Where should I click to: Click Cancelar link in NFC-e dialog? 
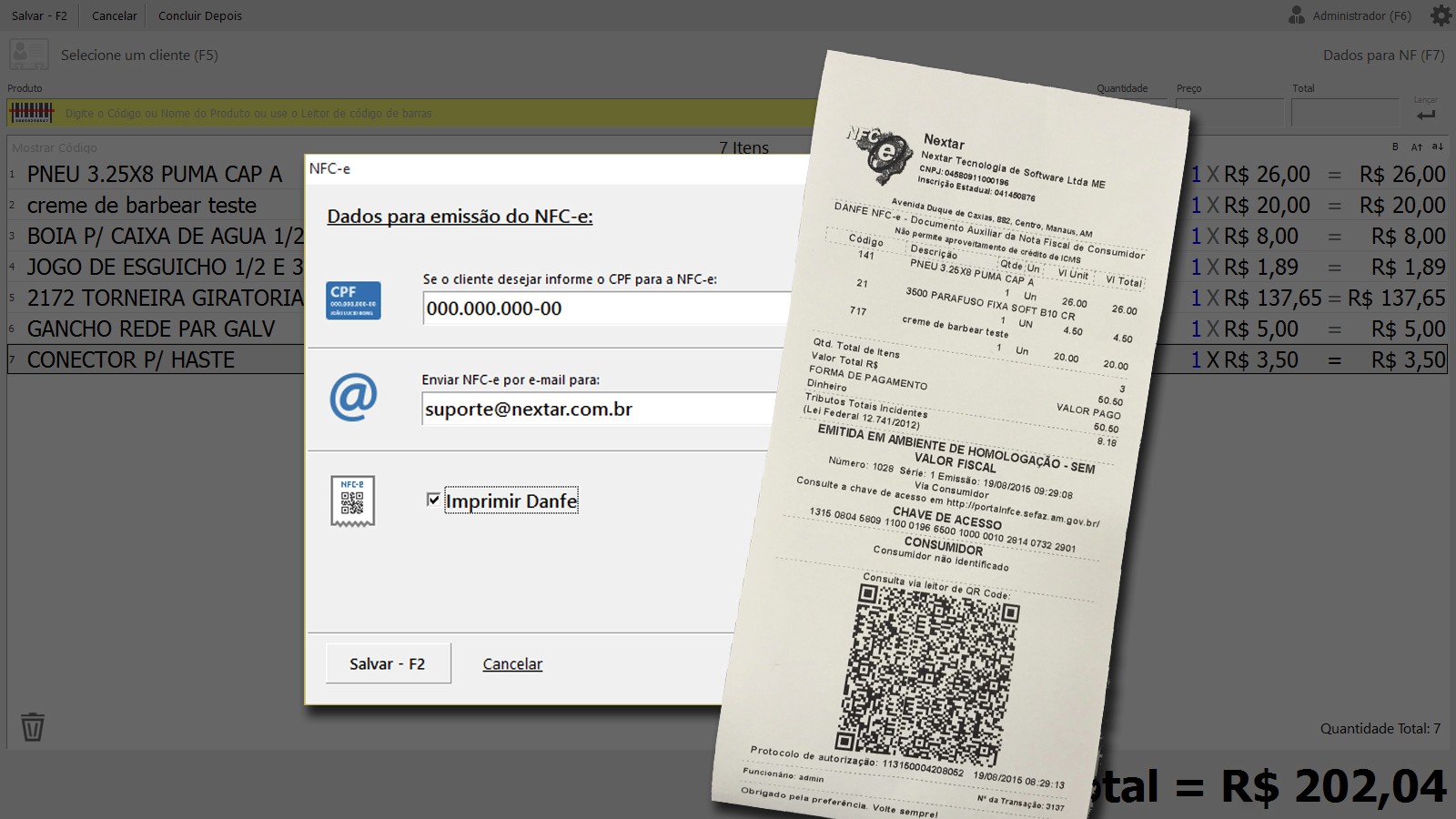(x=512, y=664)
